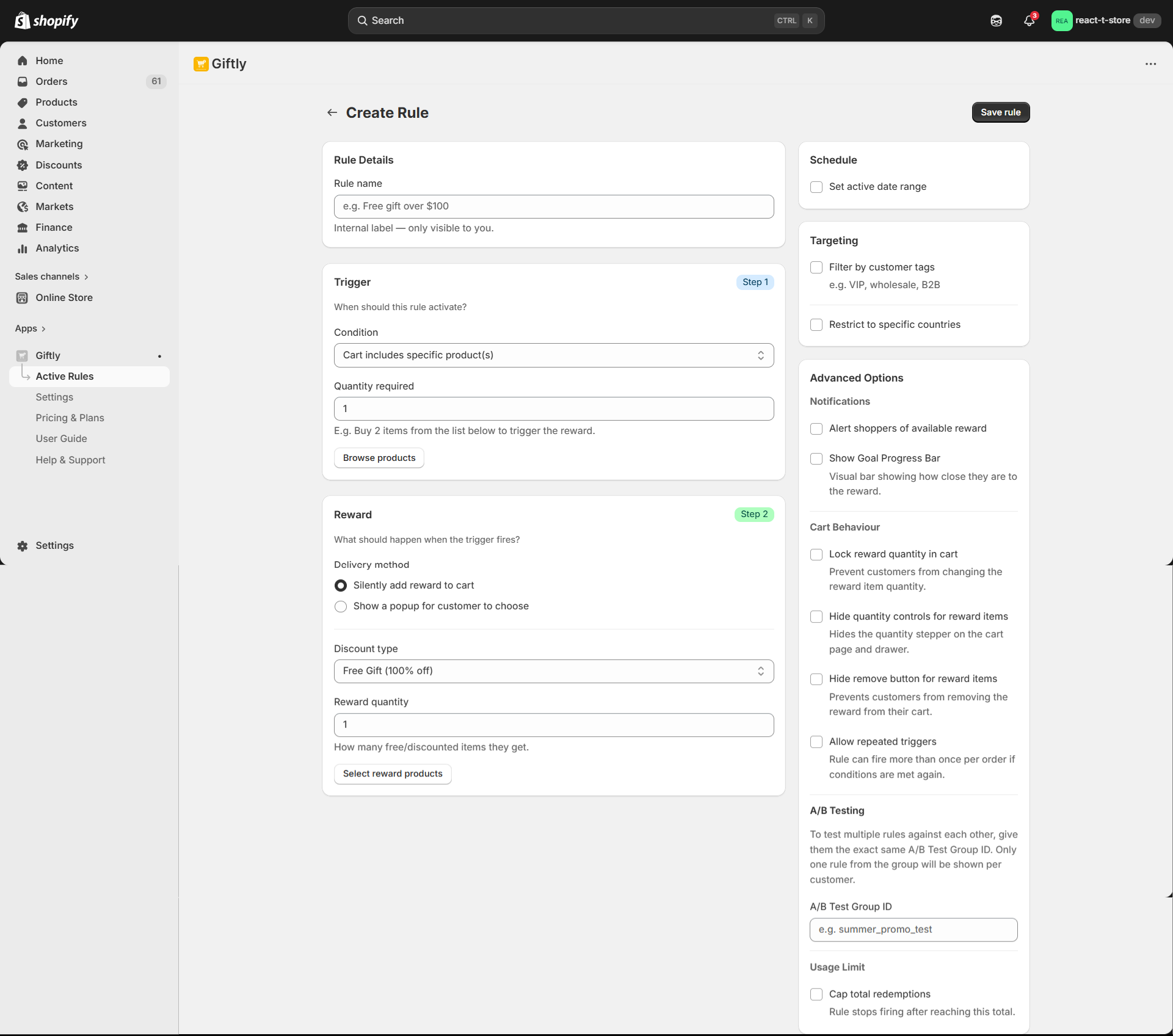Check Show Goal Progress Bar option

click(x=816, y=458)
